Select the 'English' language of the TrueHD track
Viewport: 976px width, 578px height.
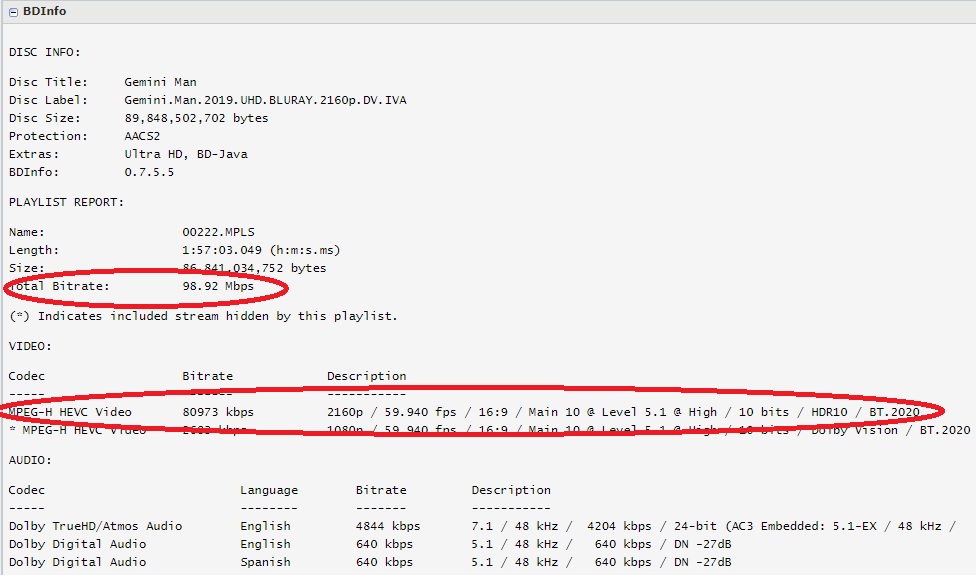265,526
